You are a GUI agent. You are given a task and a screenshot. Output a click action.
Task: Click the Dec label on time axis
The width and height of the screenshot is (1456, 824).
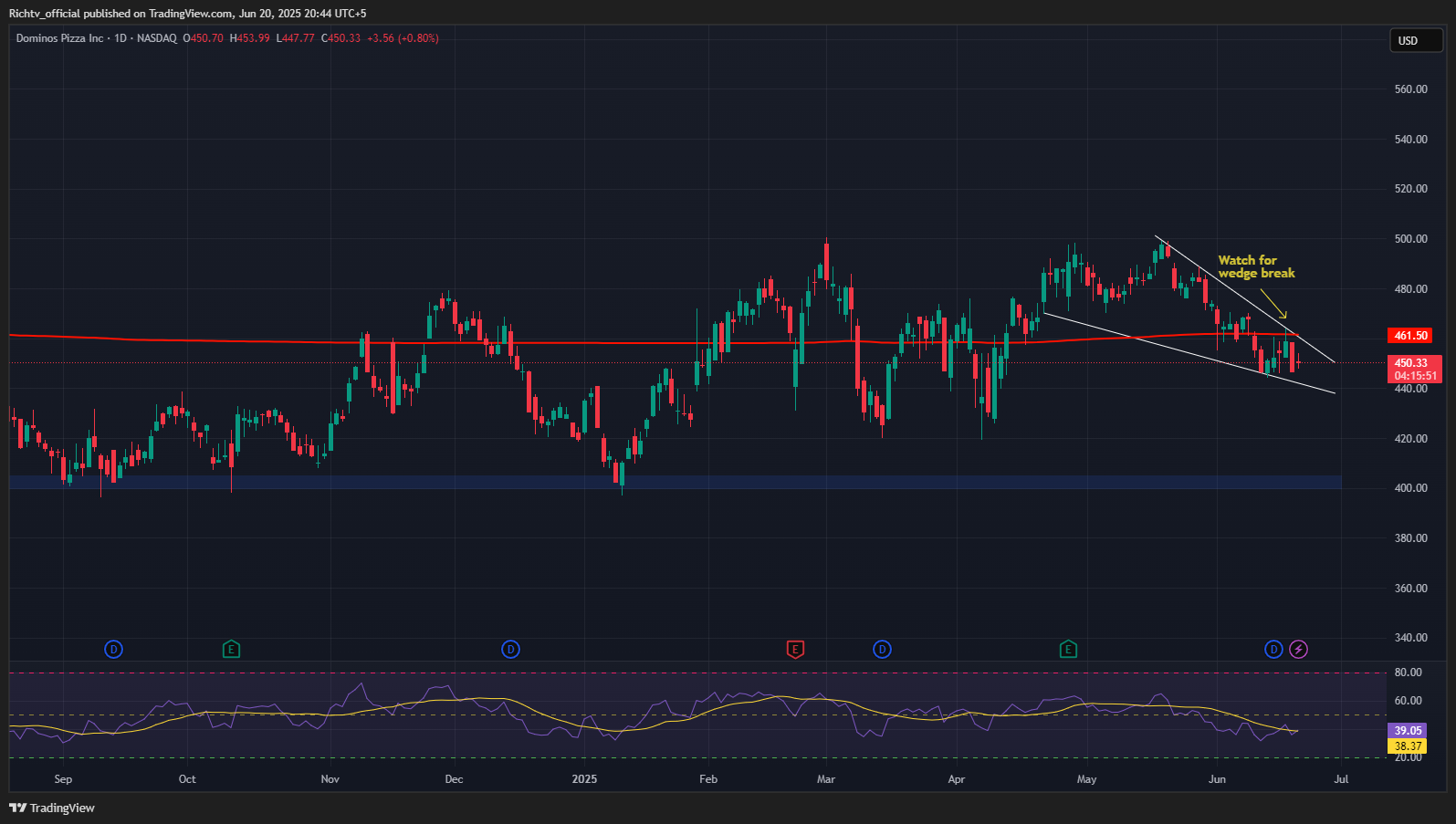454,779
